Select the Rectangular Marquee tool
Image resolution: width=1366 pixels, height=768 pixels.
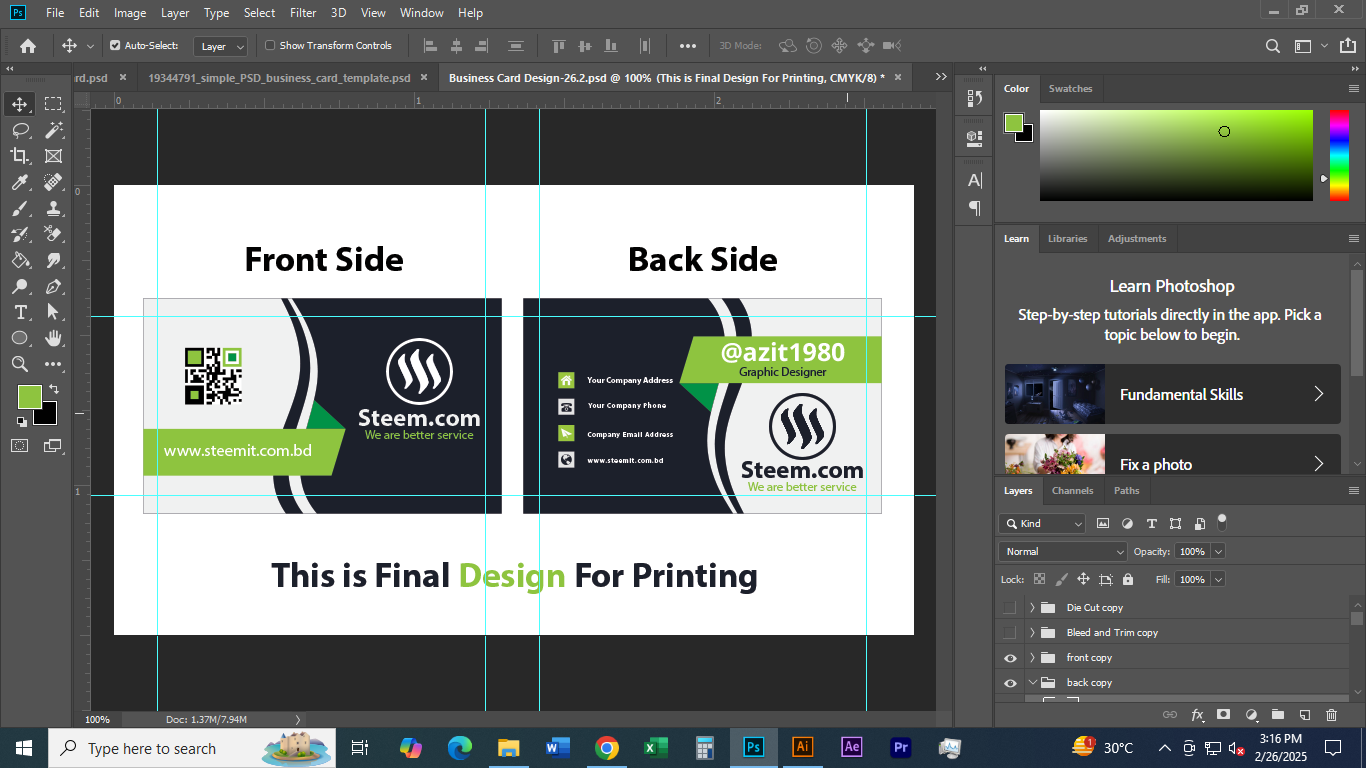(53, 104)
